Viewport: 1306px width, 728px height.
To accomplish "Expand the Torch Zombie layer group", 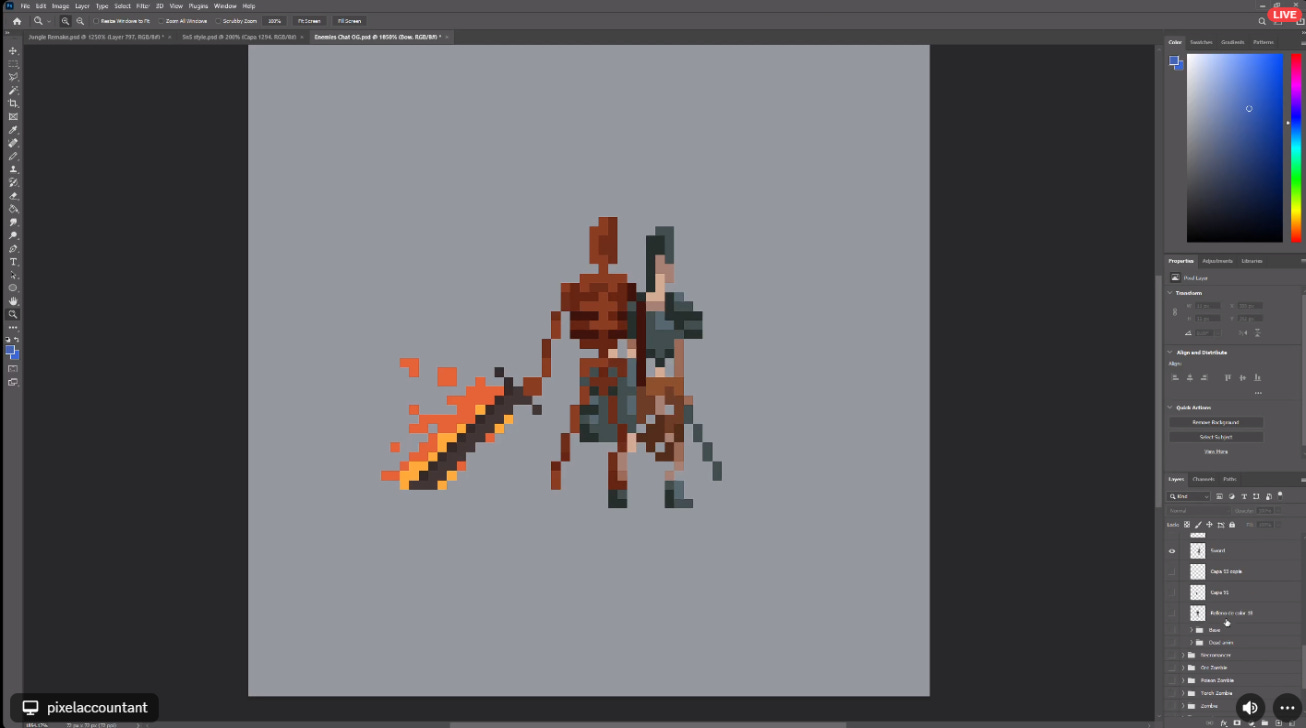I will 1183,693.
